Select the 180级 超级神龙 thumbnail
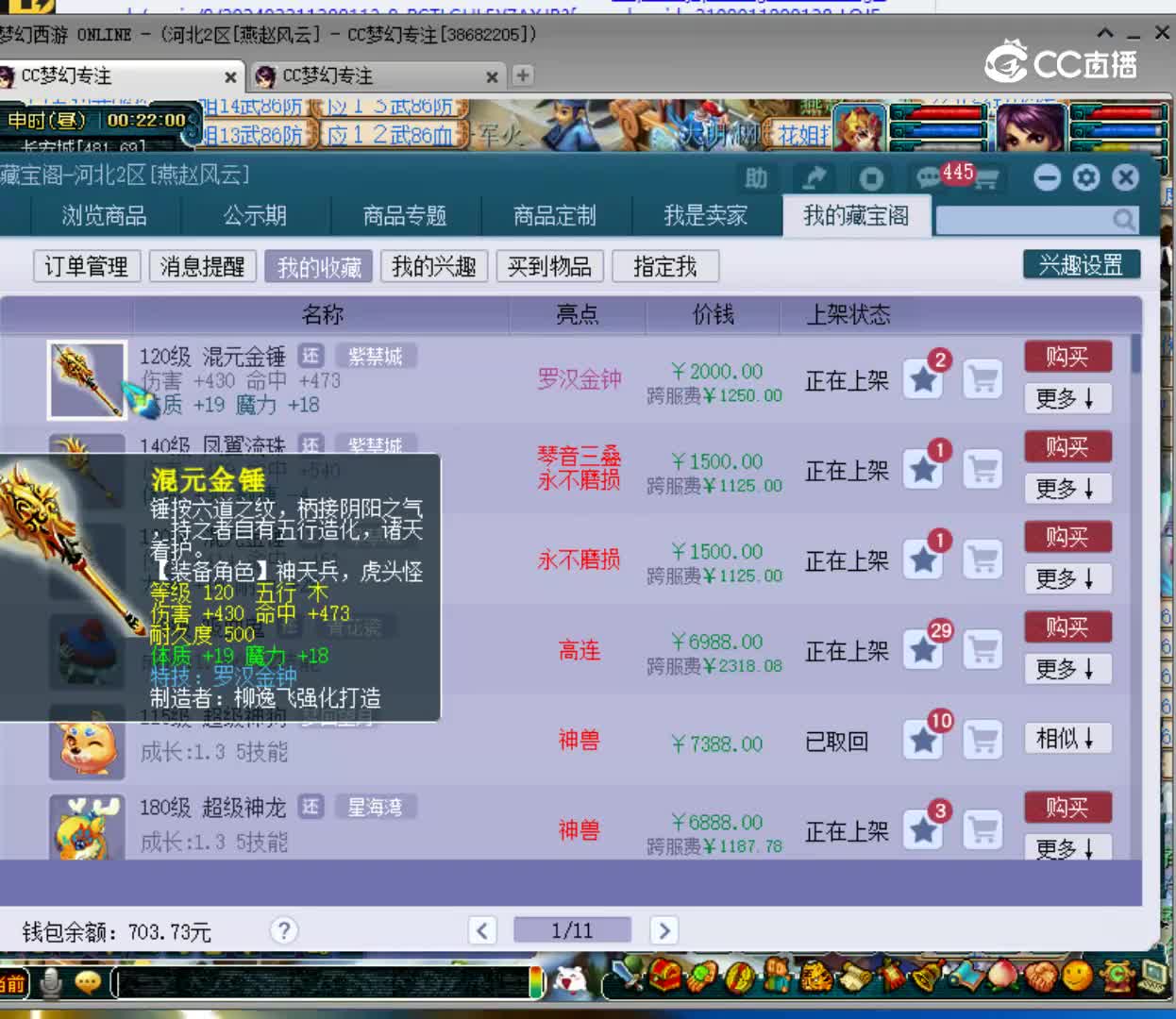 click(87, 827)
